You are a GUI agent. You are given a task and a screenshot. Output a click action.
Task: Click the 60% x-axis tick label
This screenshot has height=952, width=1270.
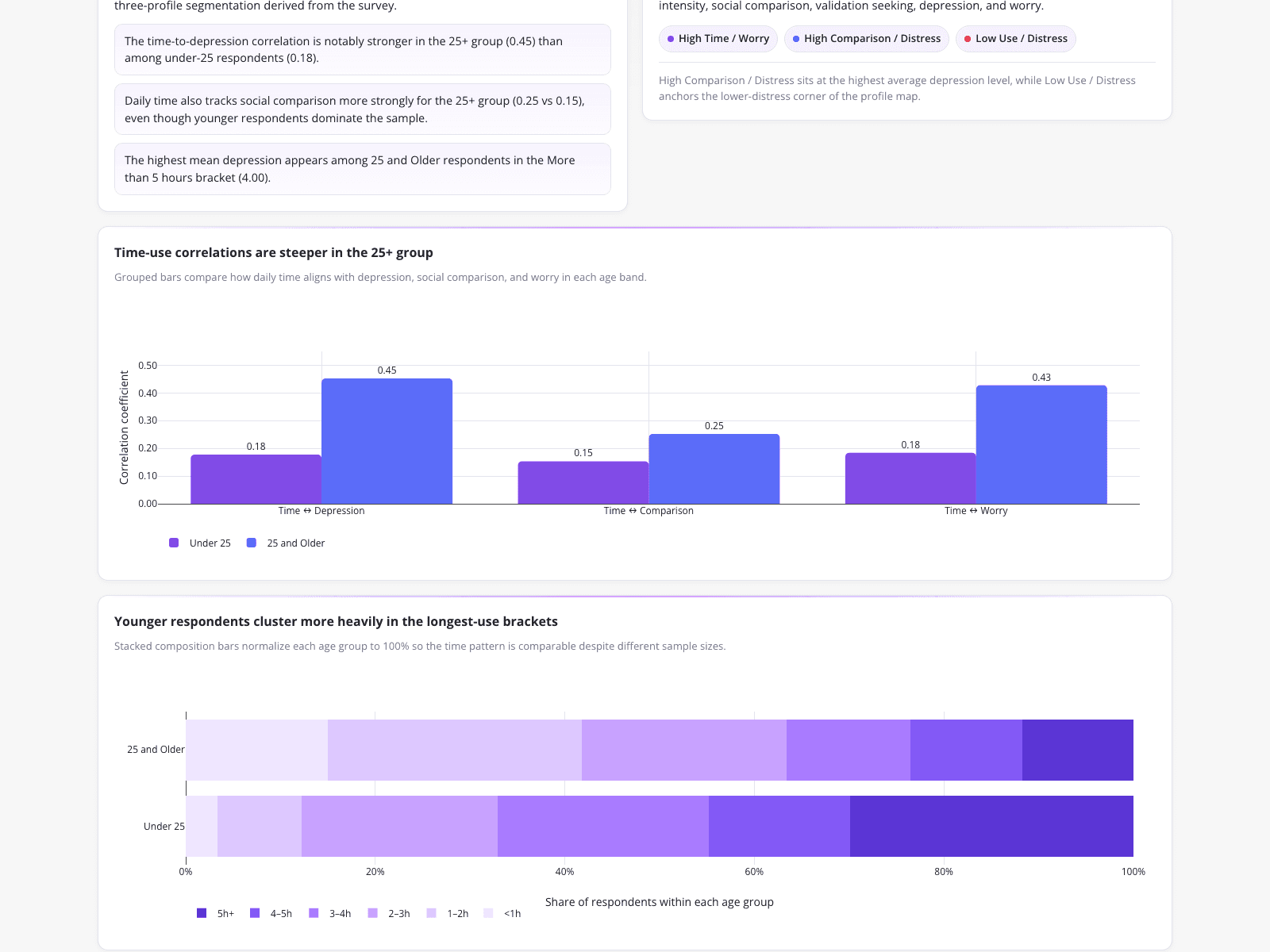click(754, 872)
